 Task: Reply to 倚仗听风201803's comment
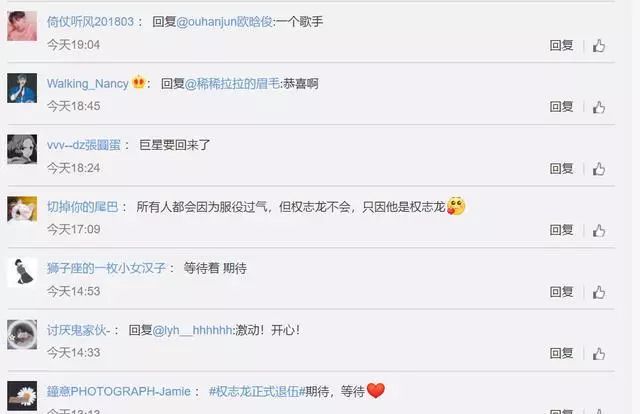562,45
